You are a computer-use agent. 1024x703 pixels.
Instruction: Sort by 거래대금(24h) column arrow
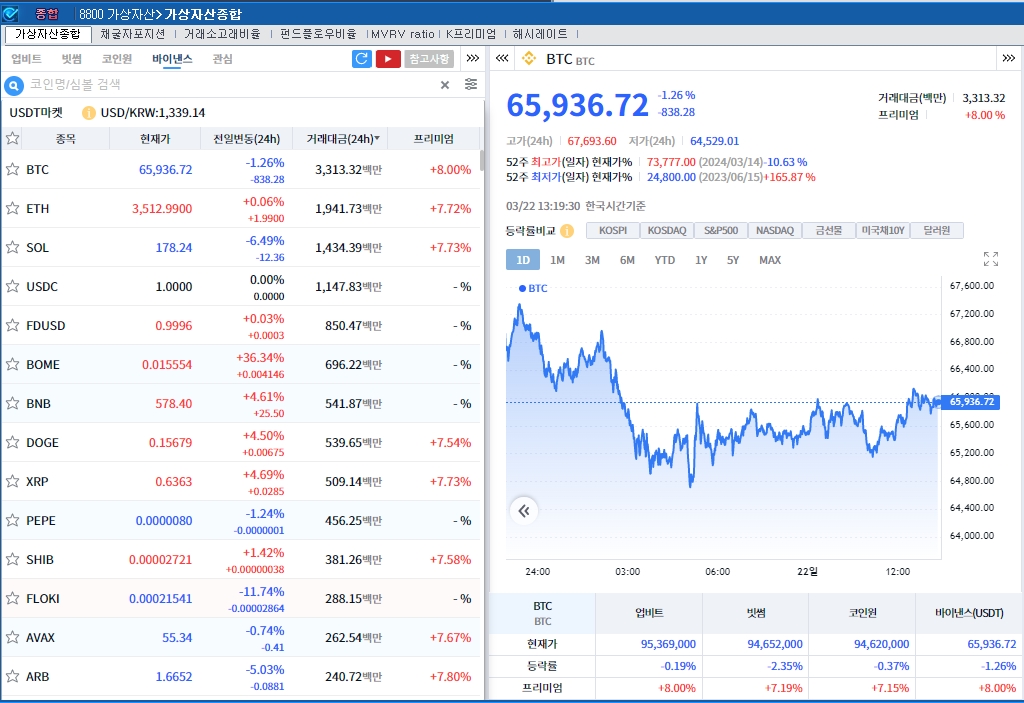(x=377, y=139)
